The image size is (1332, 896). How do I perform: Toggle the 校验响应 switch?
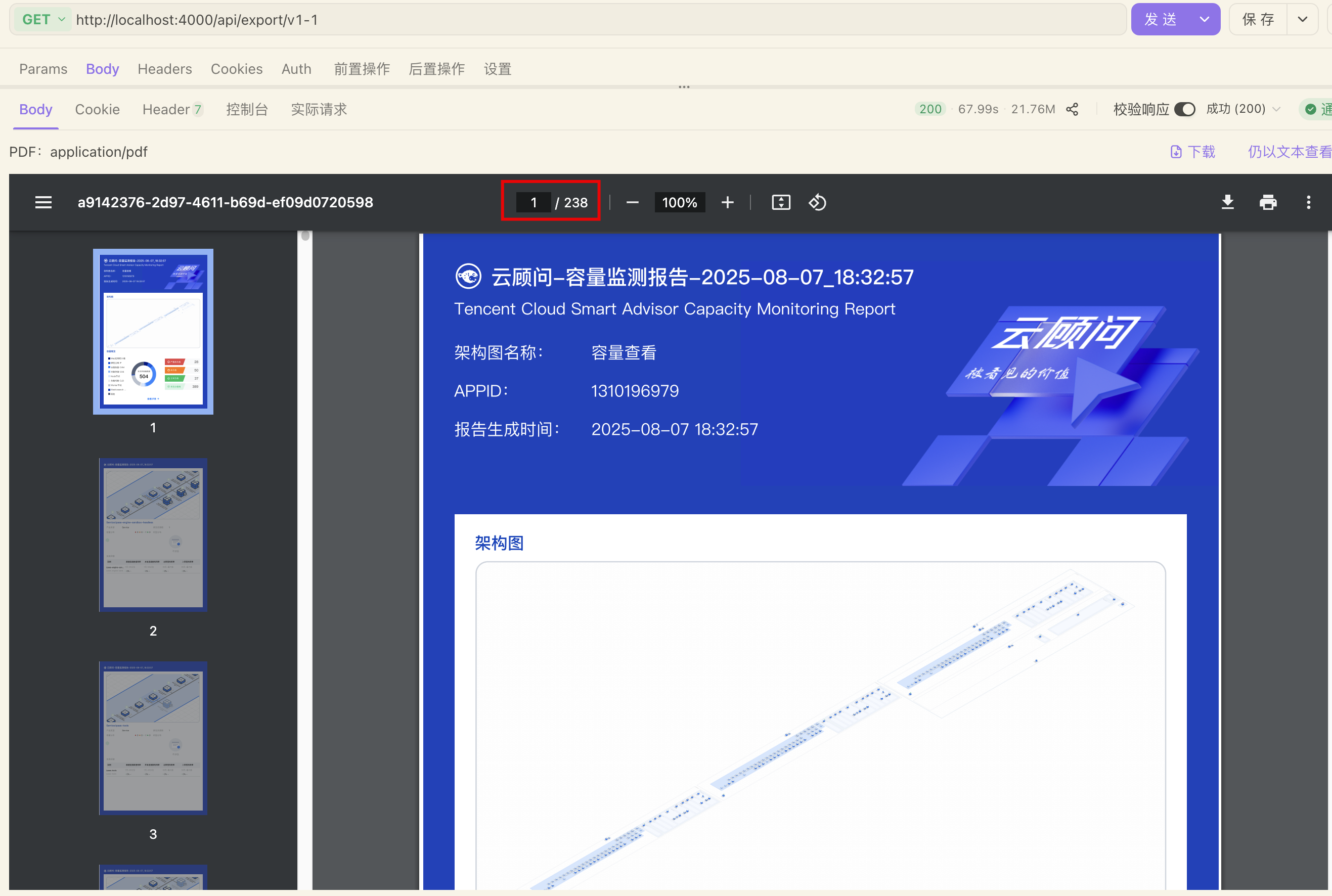(x=1184, y=109)
